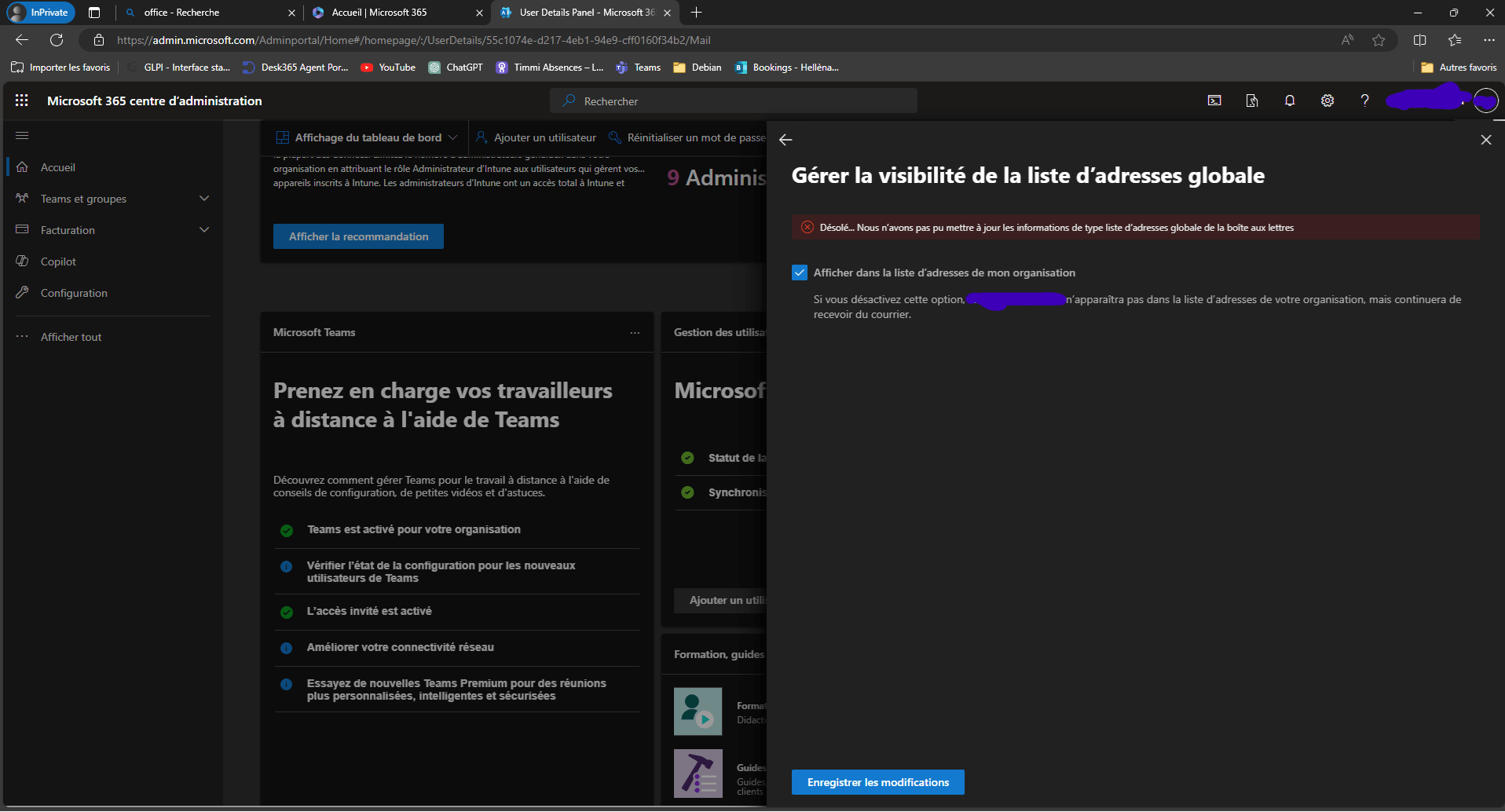This screenshot has height=812, width=1505.
Task: Open browser settings and more menu
Action: (x=1489, y=40)
